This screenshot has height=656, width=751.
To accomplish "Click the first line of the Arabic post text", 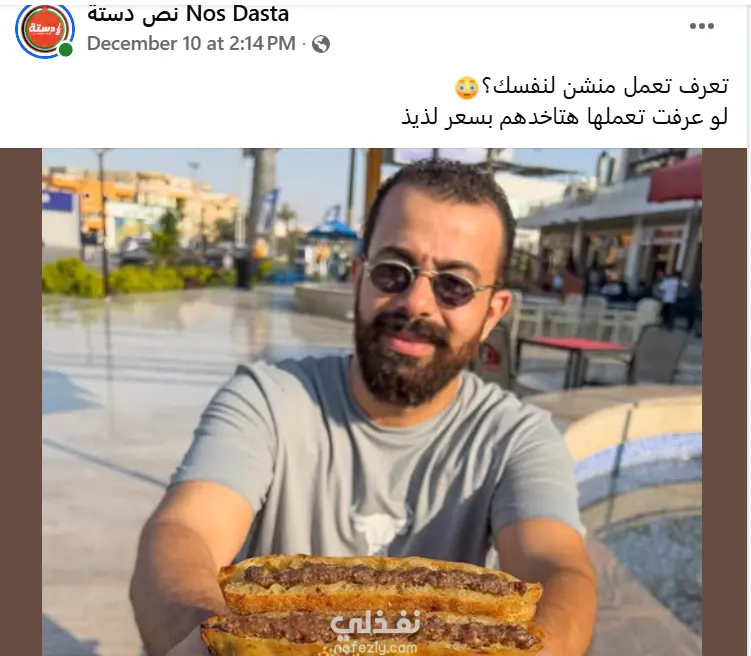I will click(x=592, y=88).
